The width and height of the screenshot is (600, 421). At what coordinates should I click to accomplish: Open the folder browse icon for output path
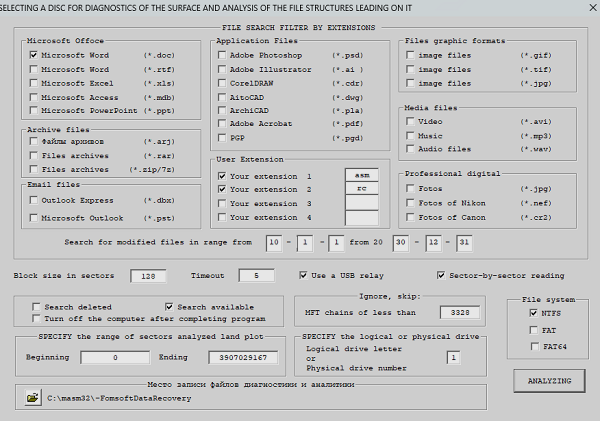click(33, 398)
